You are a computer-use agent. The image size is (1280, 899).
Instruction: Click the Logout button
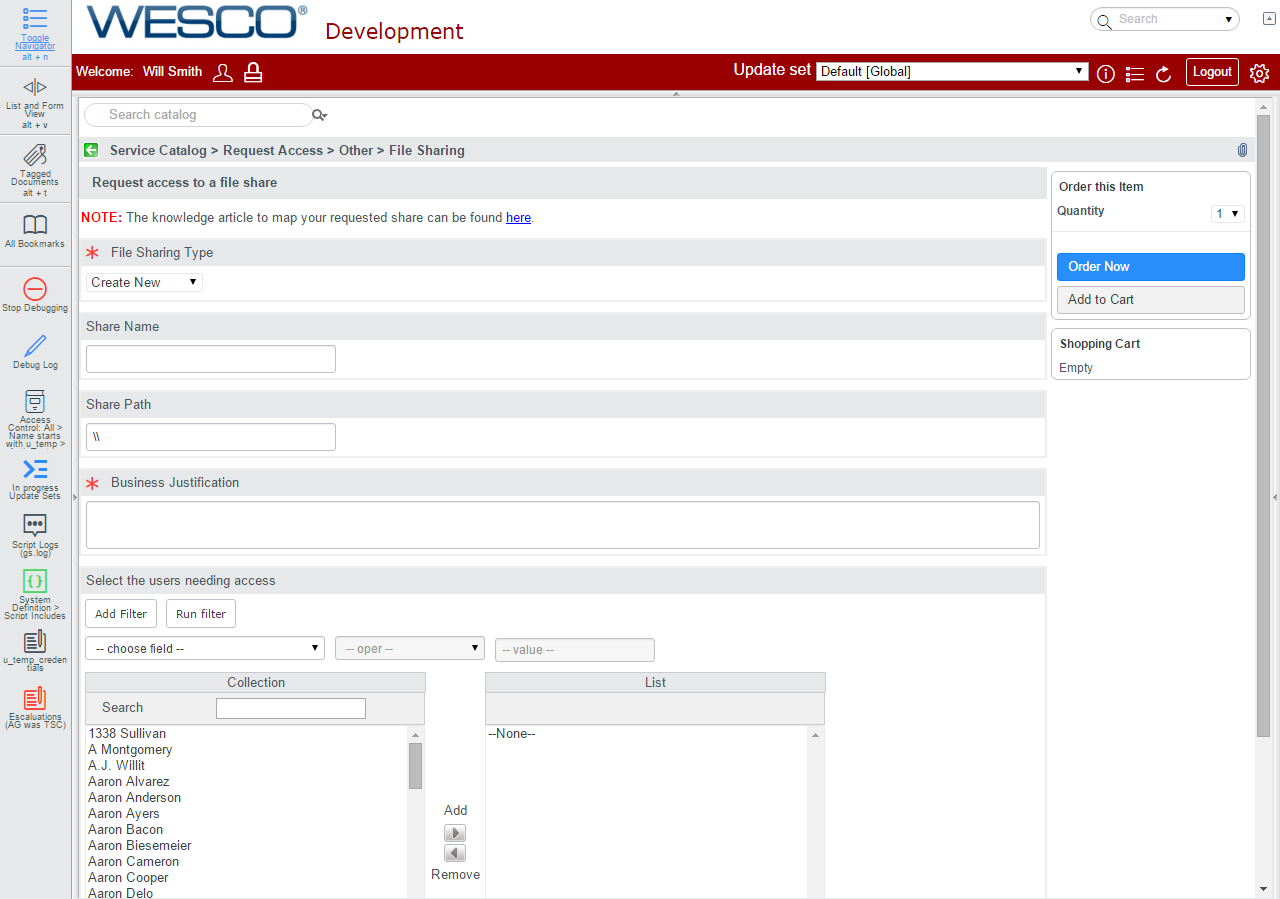[x=1212, y=72]
